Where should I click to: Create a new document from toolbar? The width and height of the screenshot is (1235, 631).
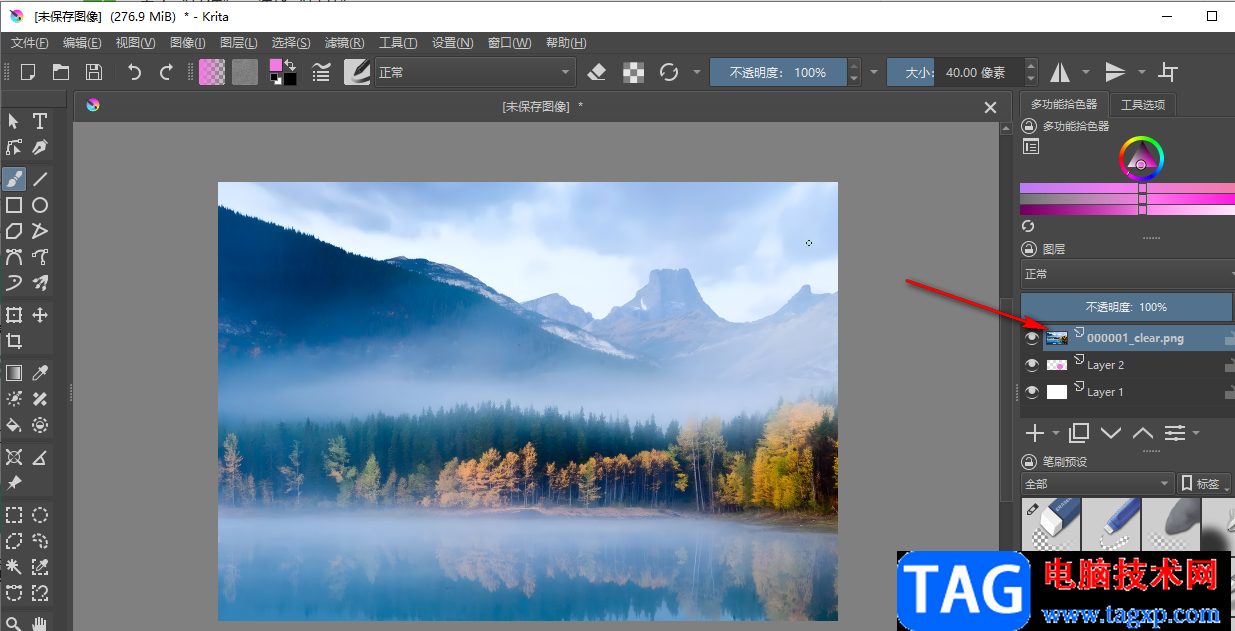(29, 72)
